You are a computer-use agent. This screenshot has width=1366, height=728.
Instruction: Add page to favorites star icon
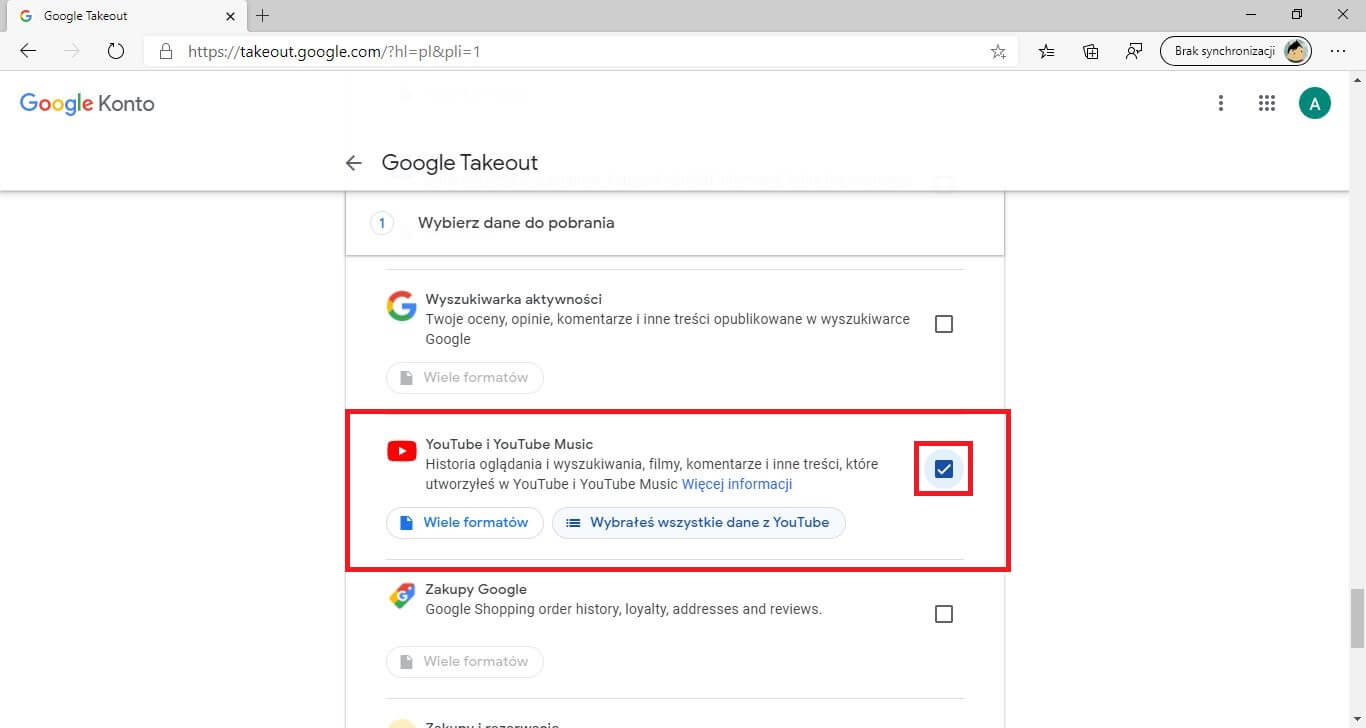coord(998,52)
